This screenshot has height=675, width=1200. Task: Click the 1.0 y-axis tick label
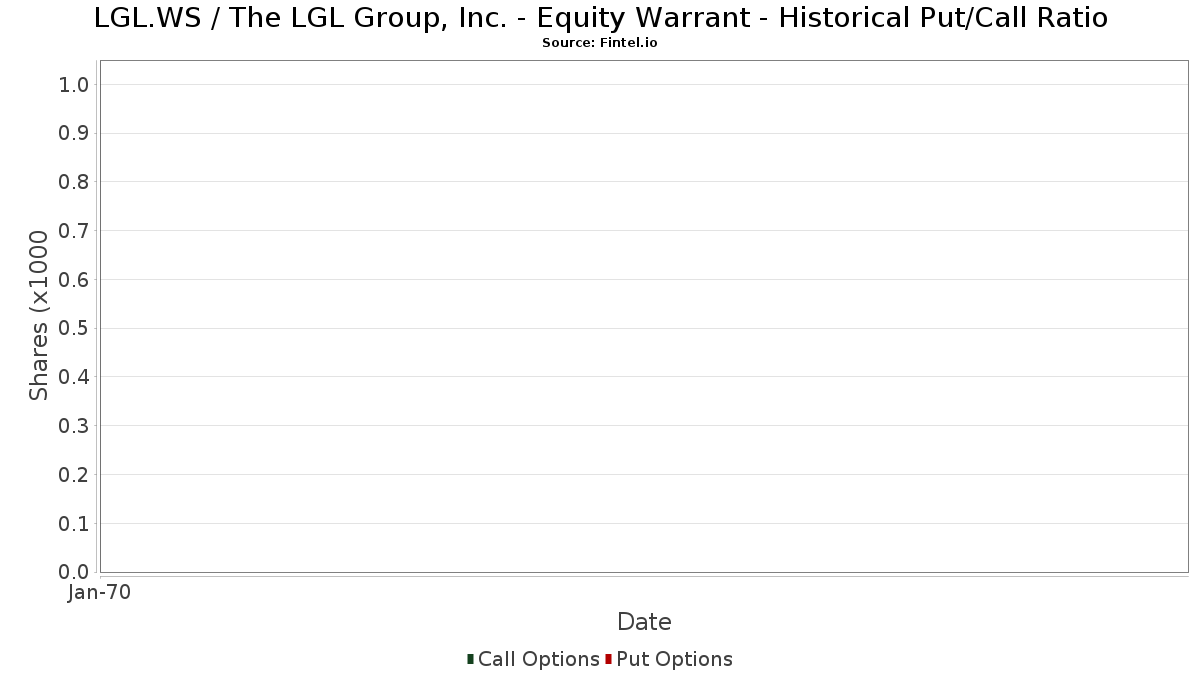(x=75, y=85)
